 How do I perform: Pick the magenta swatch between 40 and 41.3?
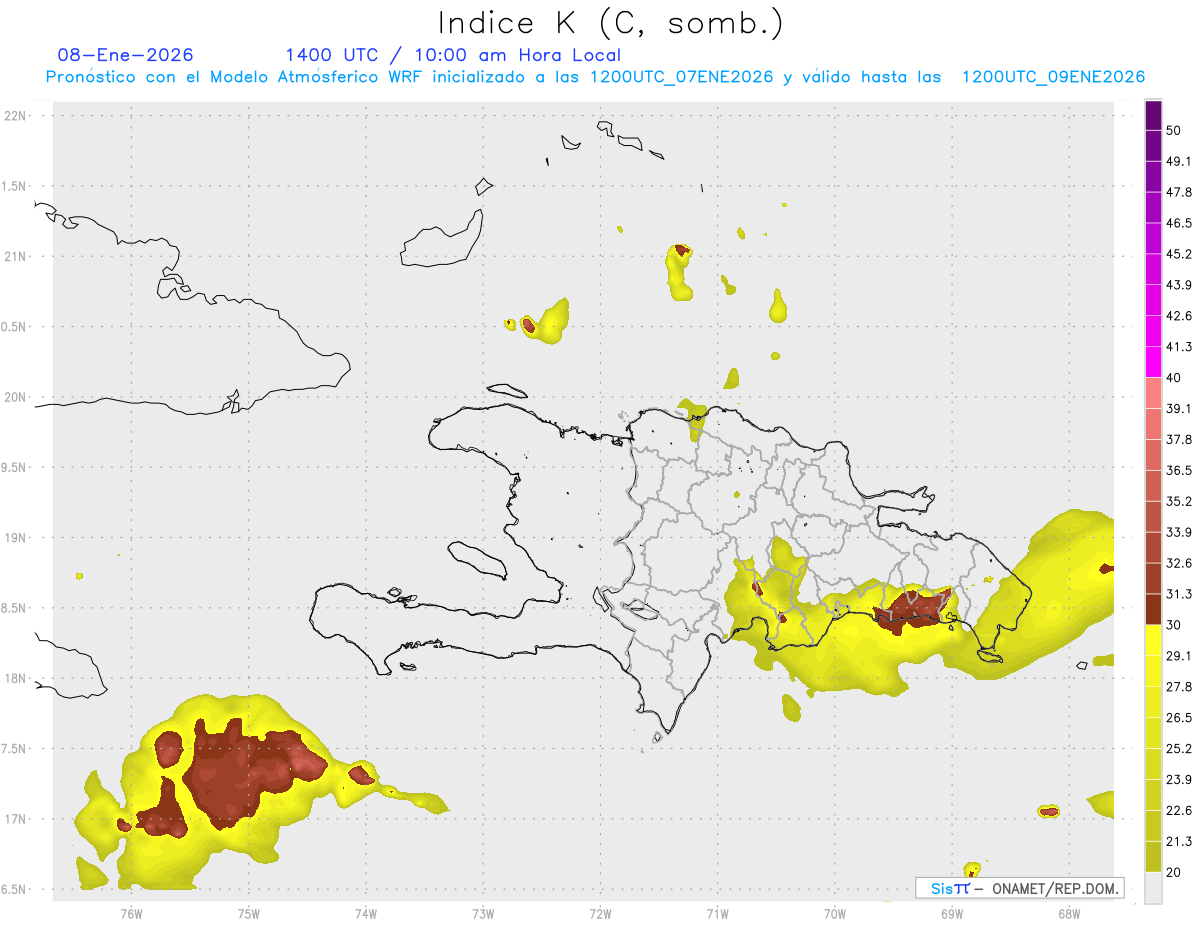point(1153,362)
